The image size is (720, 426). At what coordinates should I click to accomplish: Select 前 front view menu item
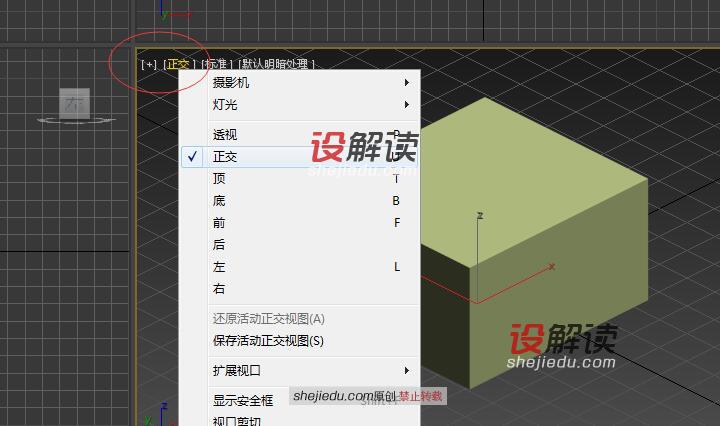point(219,223)
